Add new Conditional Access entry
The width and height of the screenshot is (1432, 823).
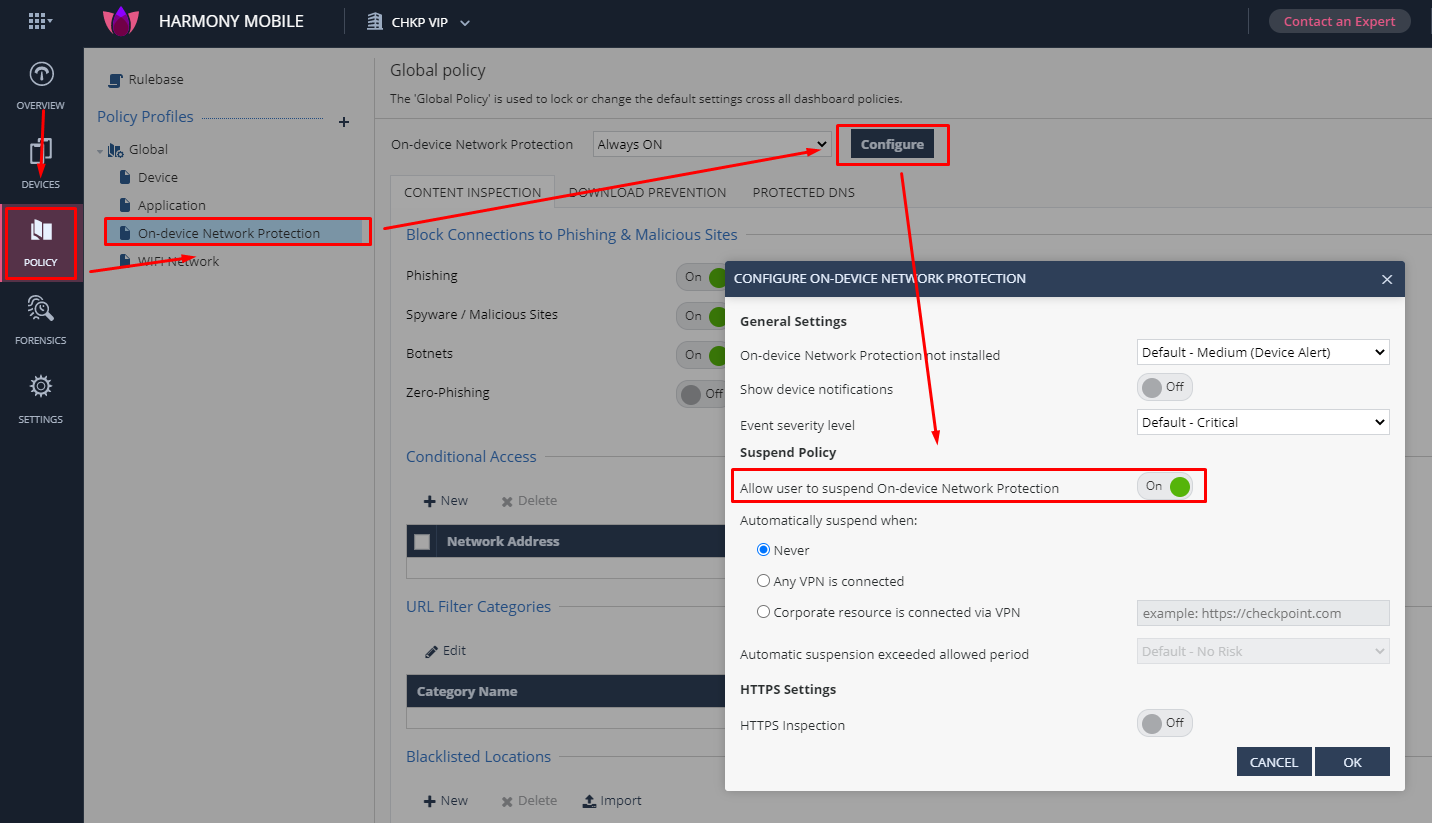click(445, 501)
